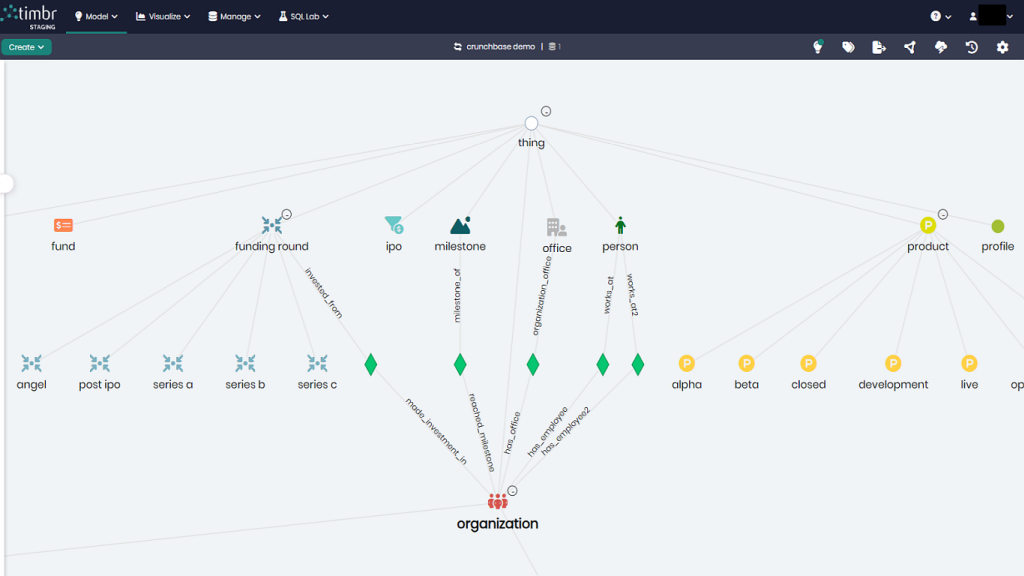Click the export file icon in toolbar
Screen dimensions: 1024x576
(x=879, y=47)
